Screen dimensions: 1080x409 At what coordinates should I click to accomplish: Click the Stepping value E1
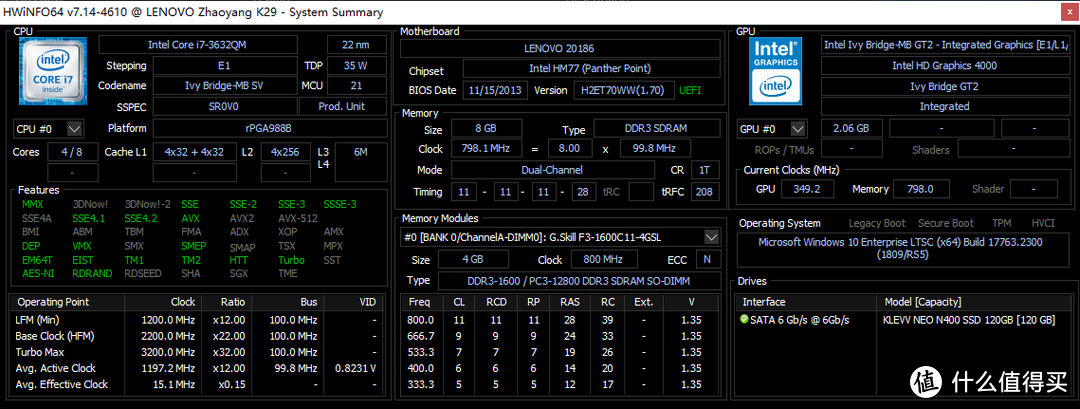click(x=224, y=66)
